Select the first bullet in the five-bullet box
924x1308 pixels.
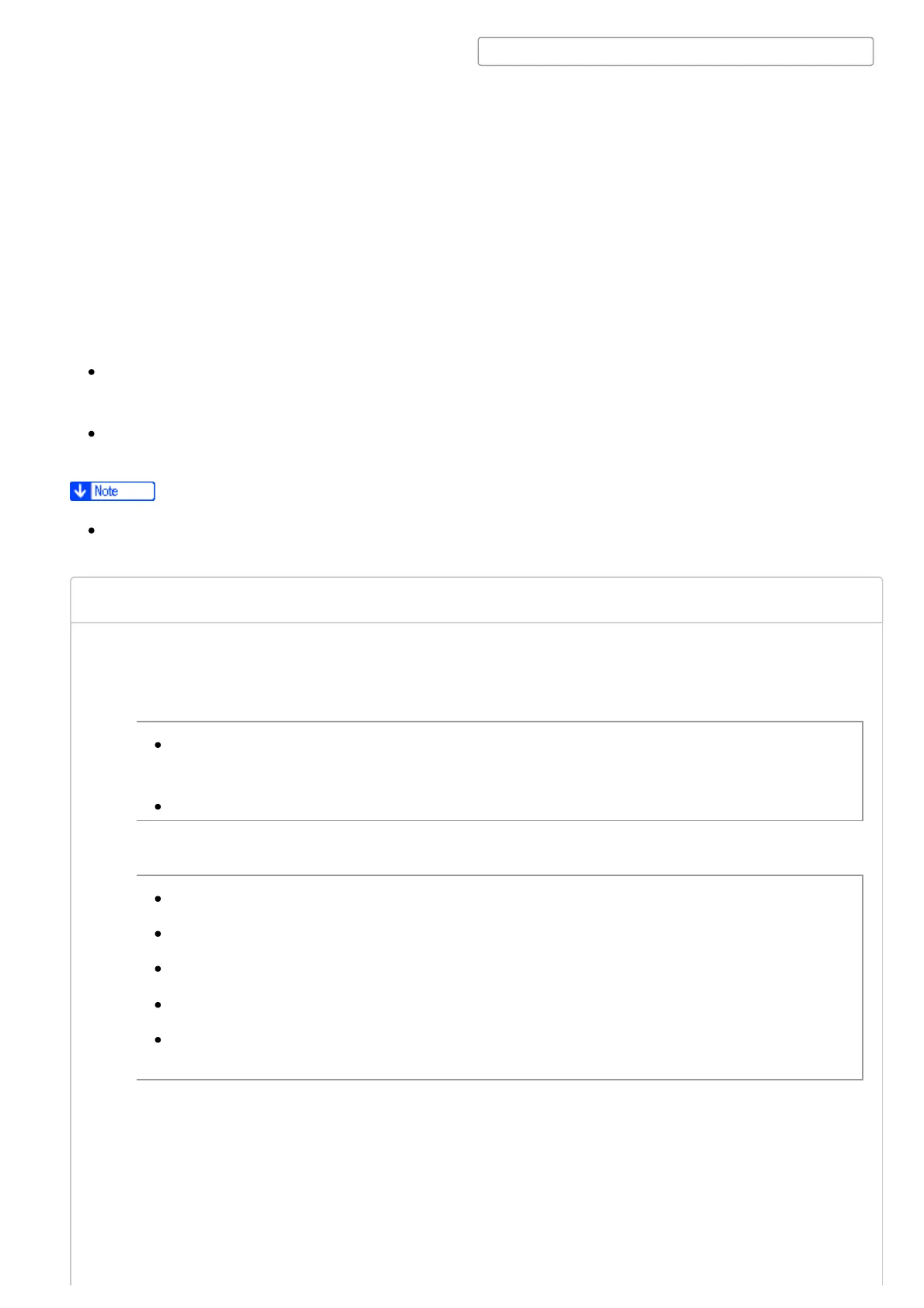158,899
